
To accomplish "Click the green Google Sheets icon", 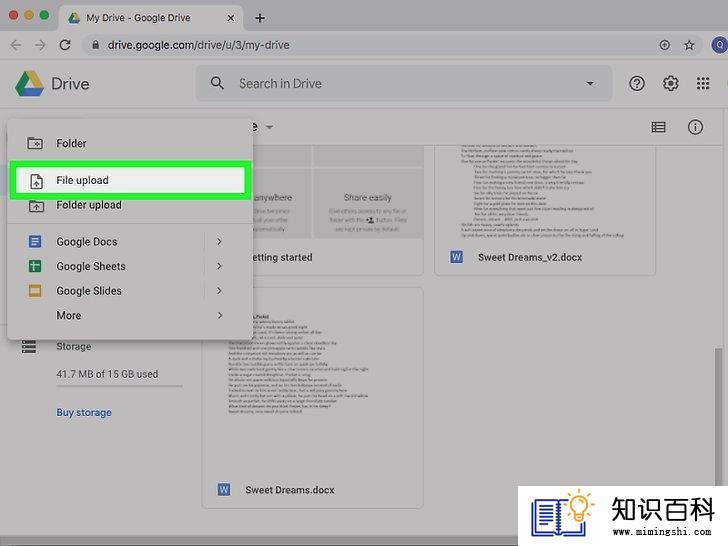I will point(35,266).
